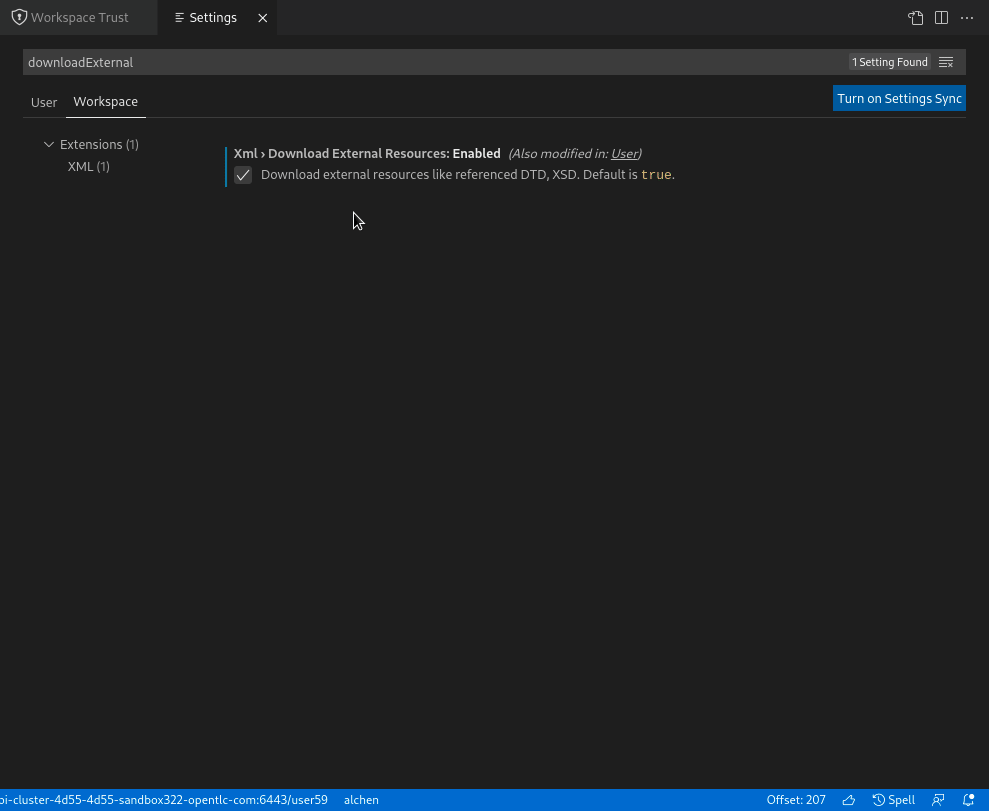Image resolution: width=989 pixels, height=811 pixels.
Task: Open the Workspace Trust tab
Action: click(79, 17)
